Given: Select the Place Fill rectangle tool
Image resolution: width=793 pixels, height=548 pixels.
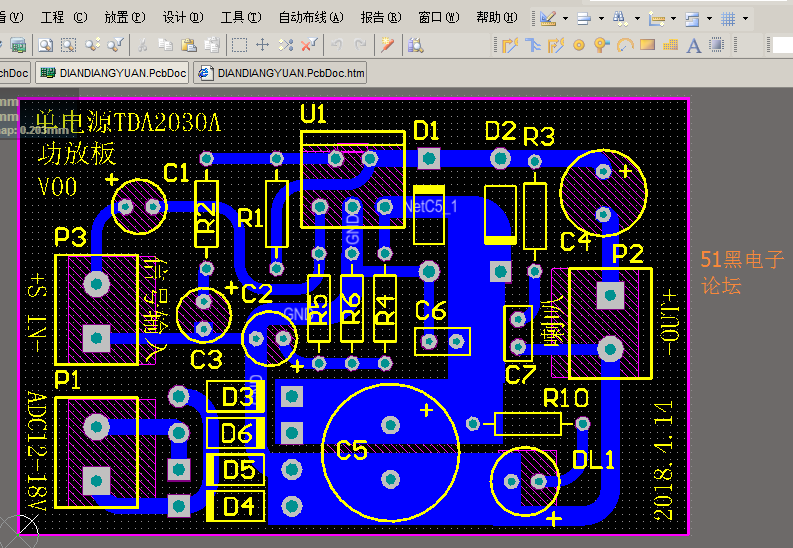Looking at the screenshot, I should pos(647,45).
